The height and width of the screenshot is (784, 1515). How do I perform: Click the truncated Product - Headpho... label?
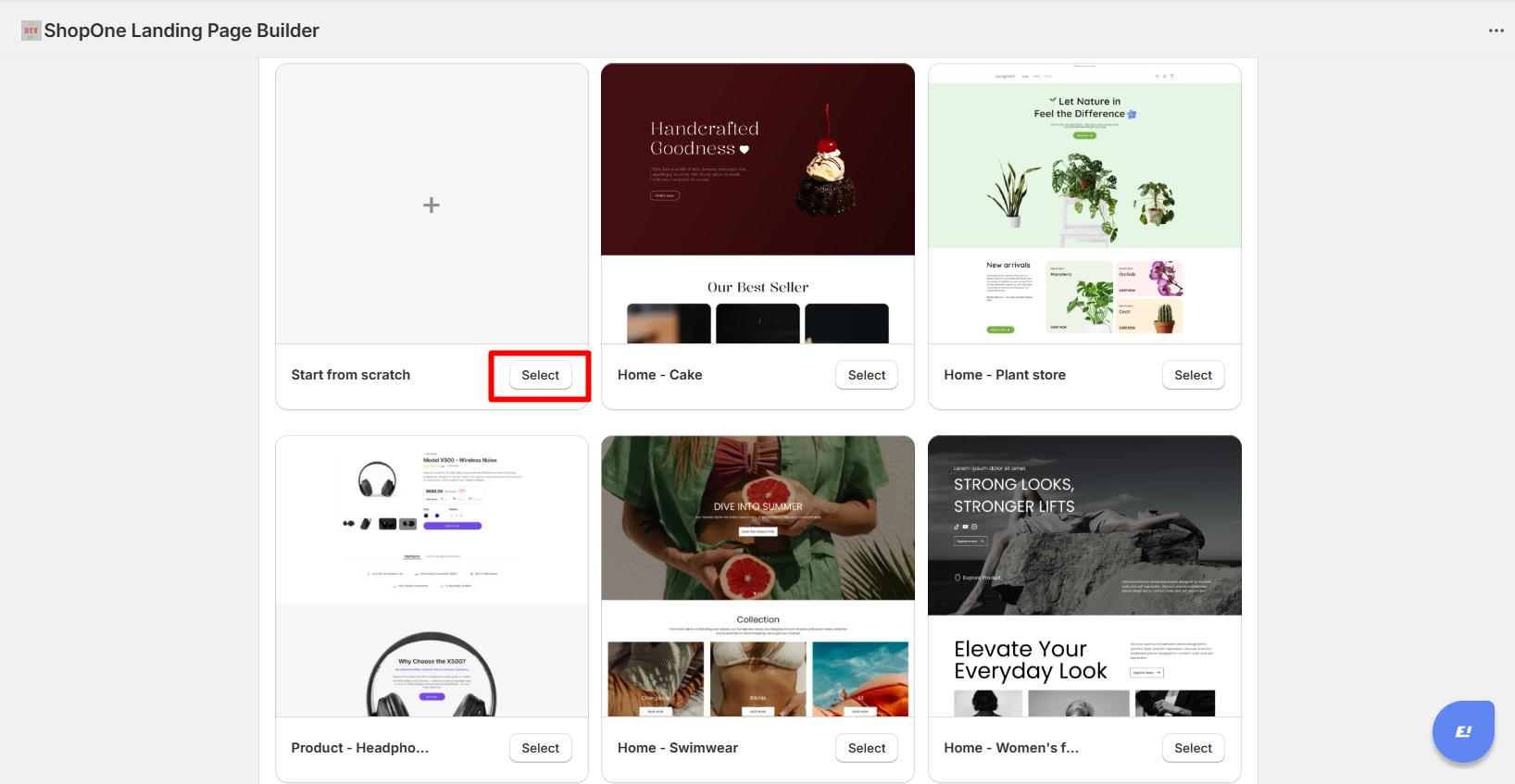point(360,748)
